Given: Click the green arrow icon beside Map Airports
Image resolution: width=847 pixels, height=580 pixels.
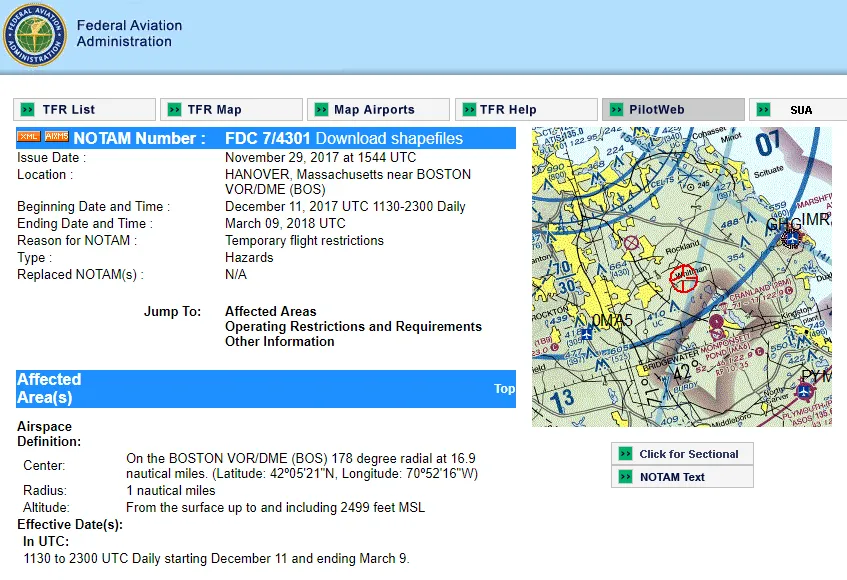Looking at the screenshot, I should pos(321,110).
